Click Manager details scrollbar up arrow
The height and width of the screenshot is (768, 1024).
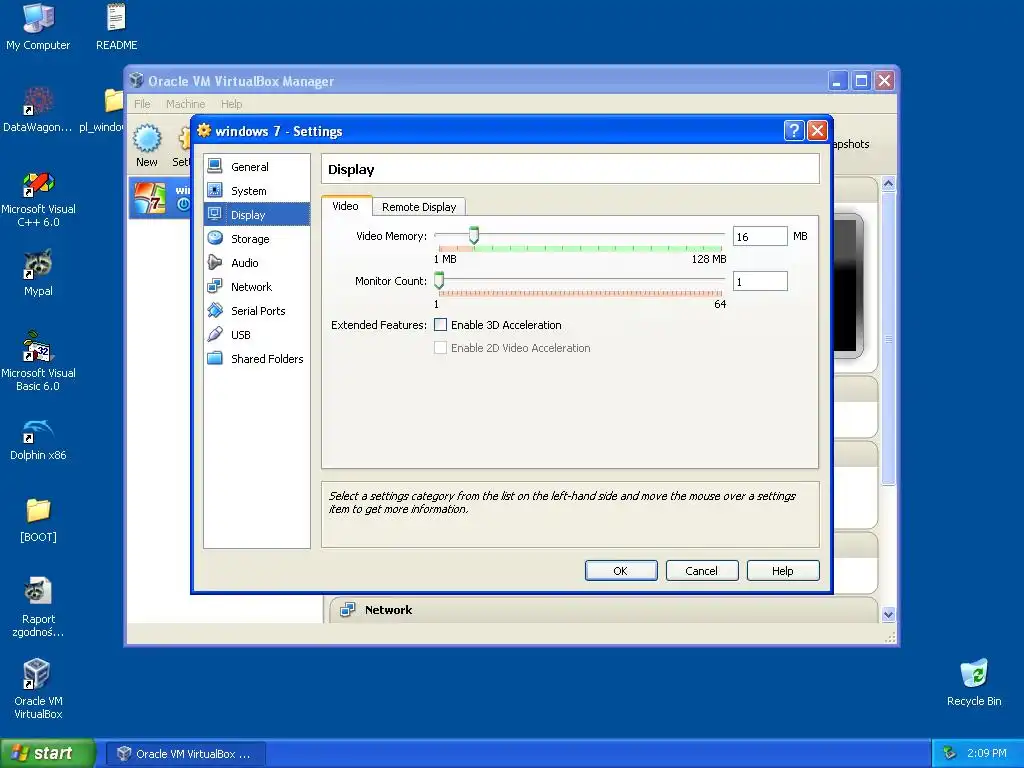[888, 184]
